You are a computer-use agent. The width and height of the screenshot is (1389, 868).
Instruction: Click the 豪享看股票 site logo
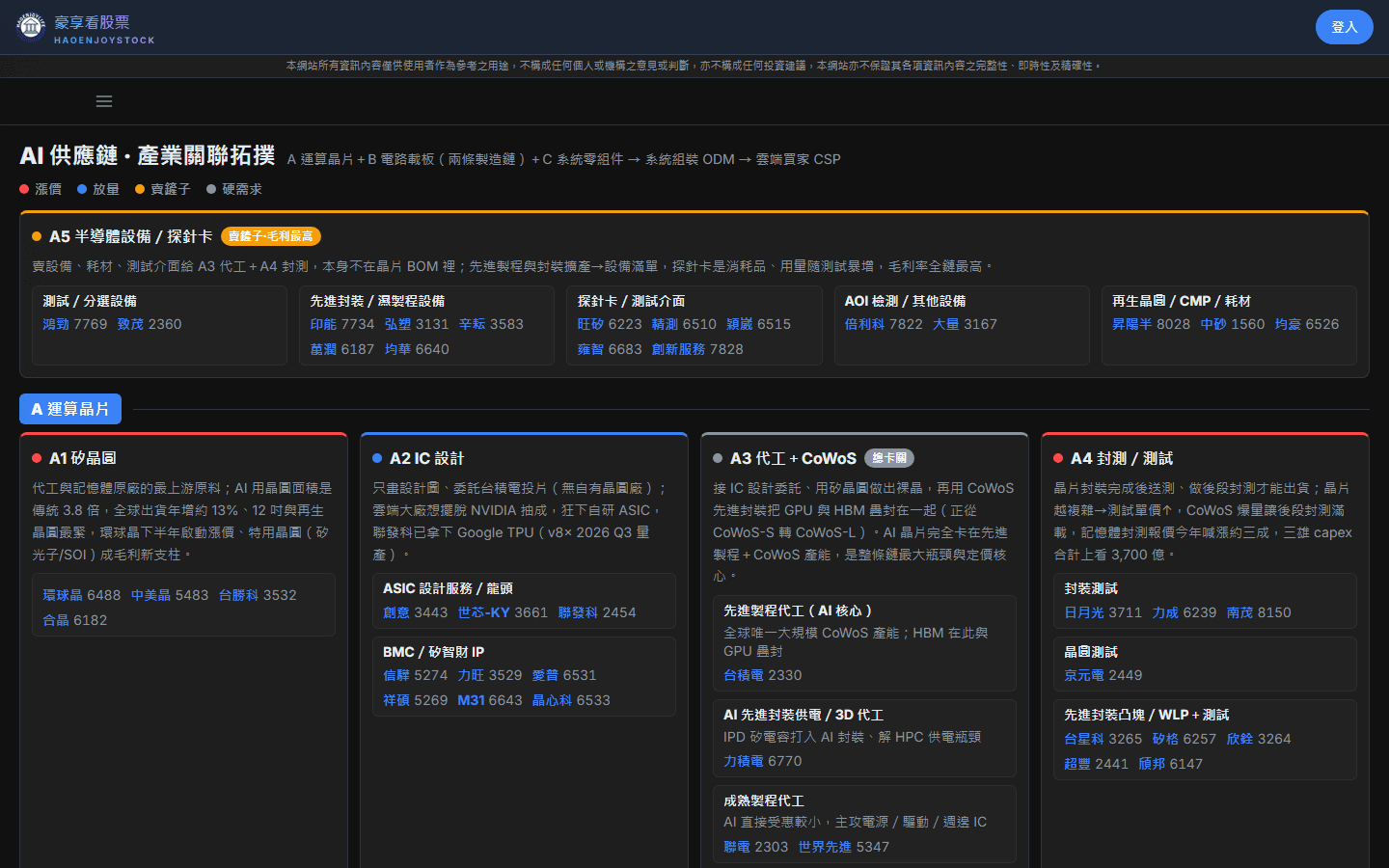coord(85,28)
